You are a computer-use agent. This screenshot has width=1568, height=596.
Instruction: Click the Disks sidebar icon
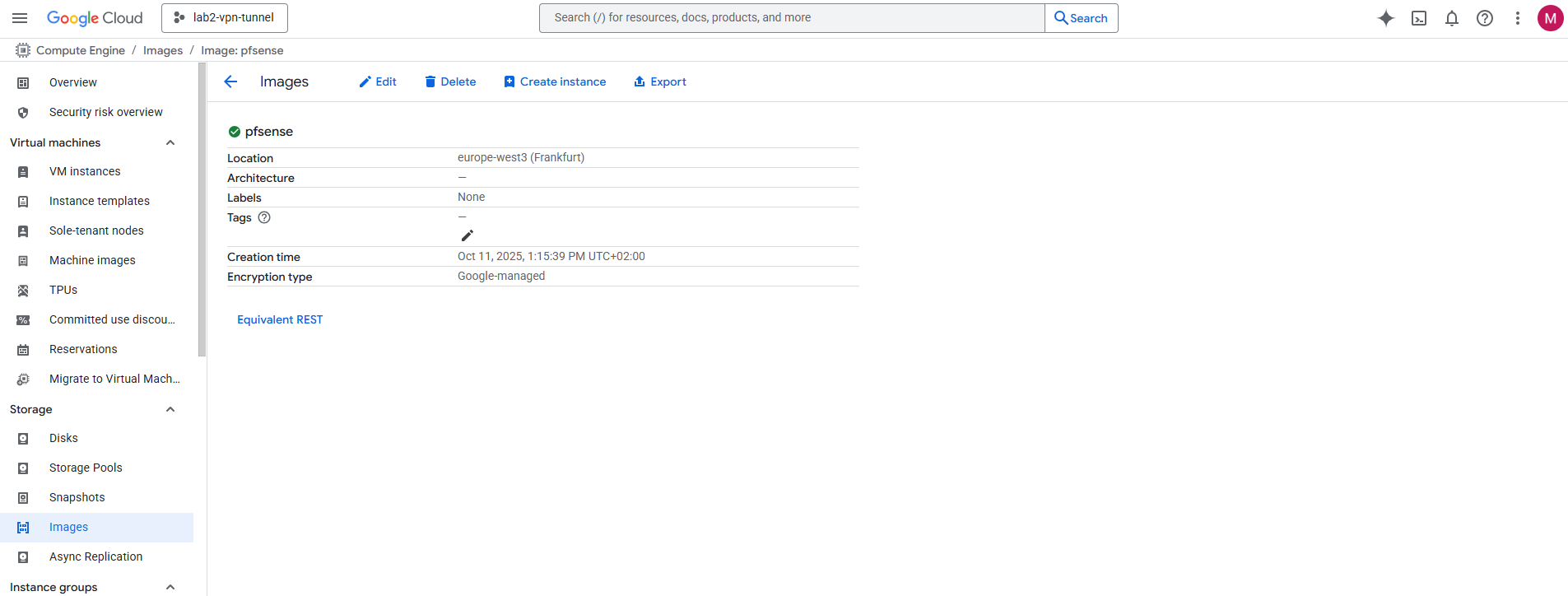tap(23, 438)
